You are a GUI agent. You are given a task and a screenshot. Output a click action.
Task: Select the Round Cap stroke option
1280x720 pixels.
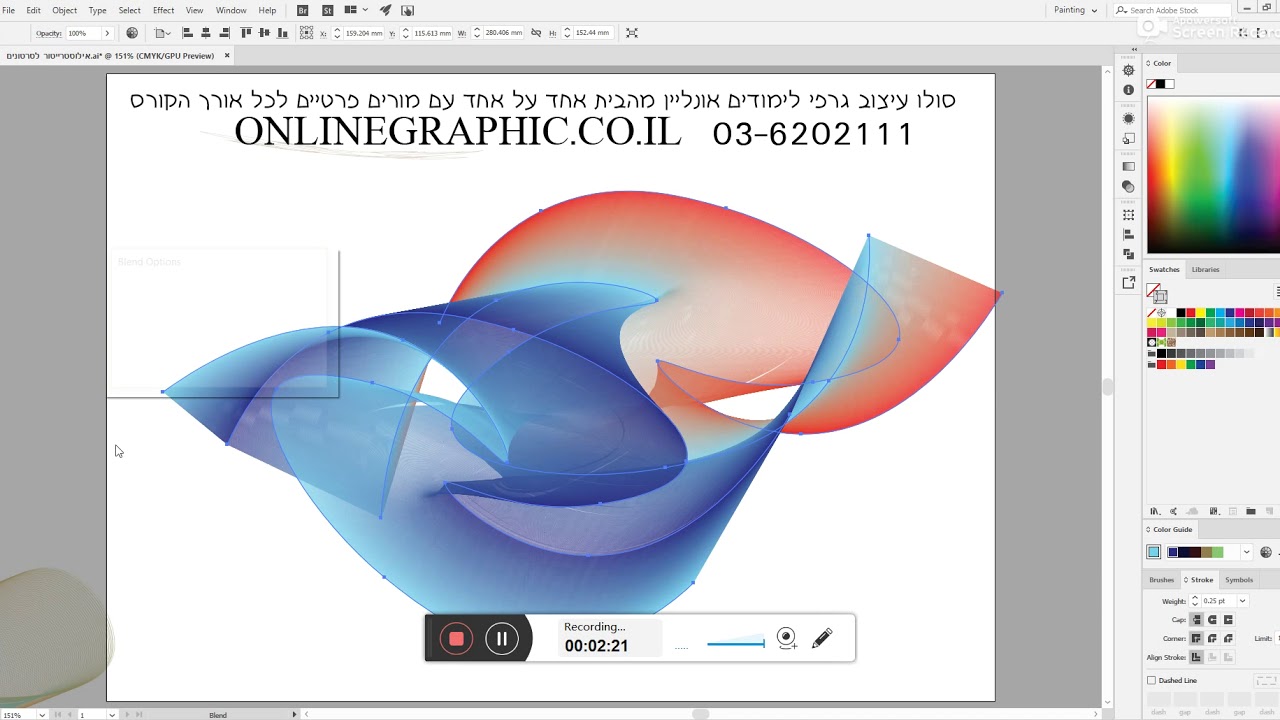pyautogui.click(x=1212, y=620)
